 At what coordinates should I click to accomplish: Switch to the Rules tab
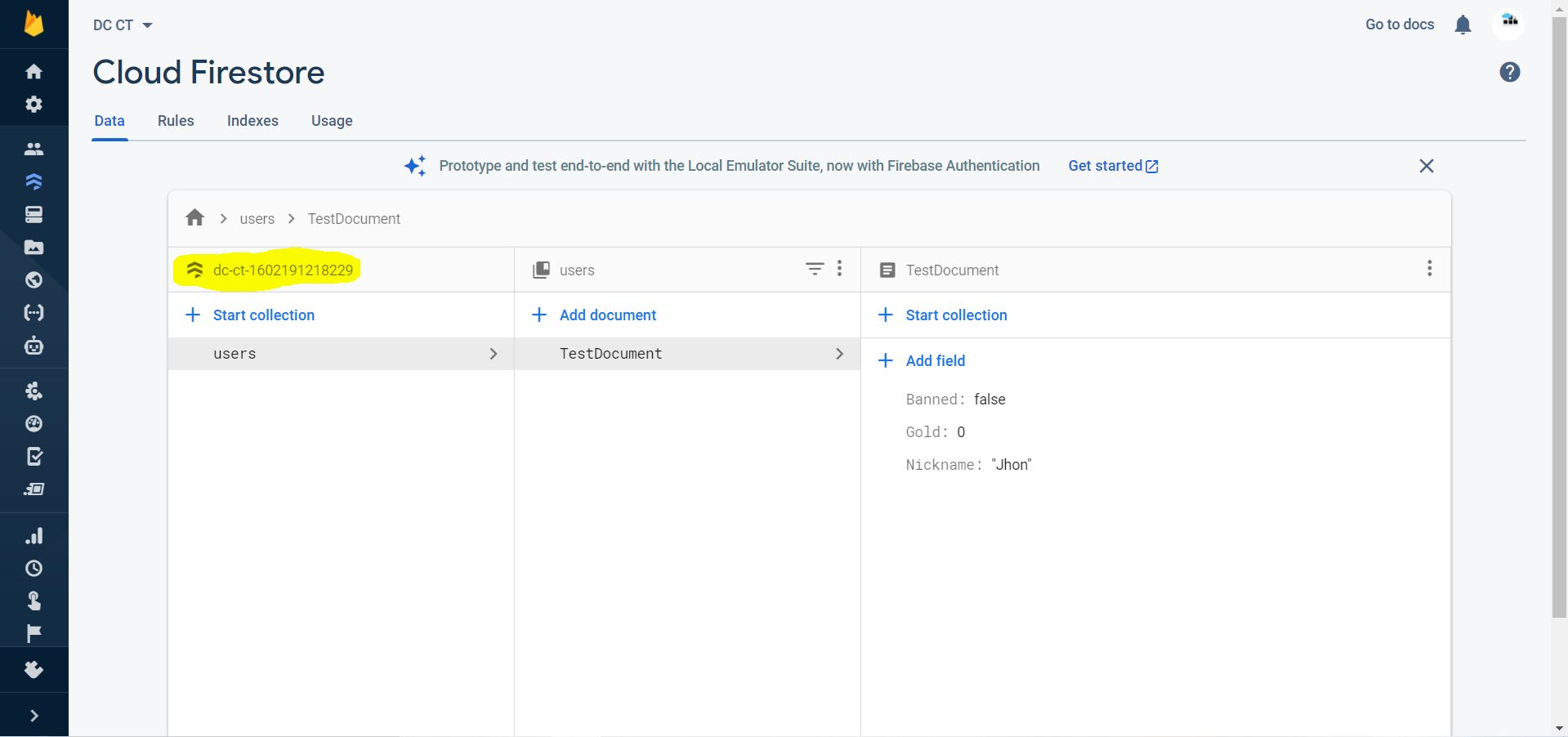point(176,121)
